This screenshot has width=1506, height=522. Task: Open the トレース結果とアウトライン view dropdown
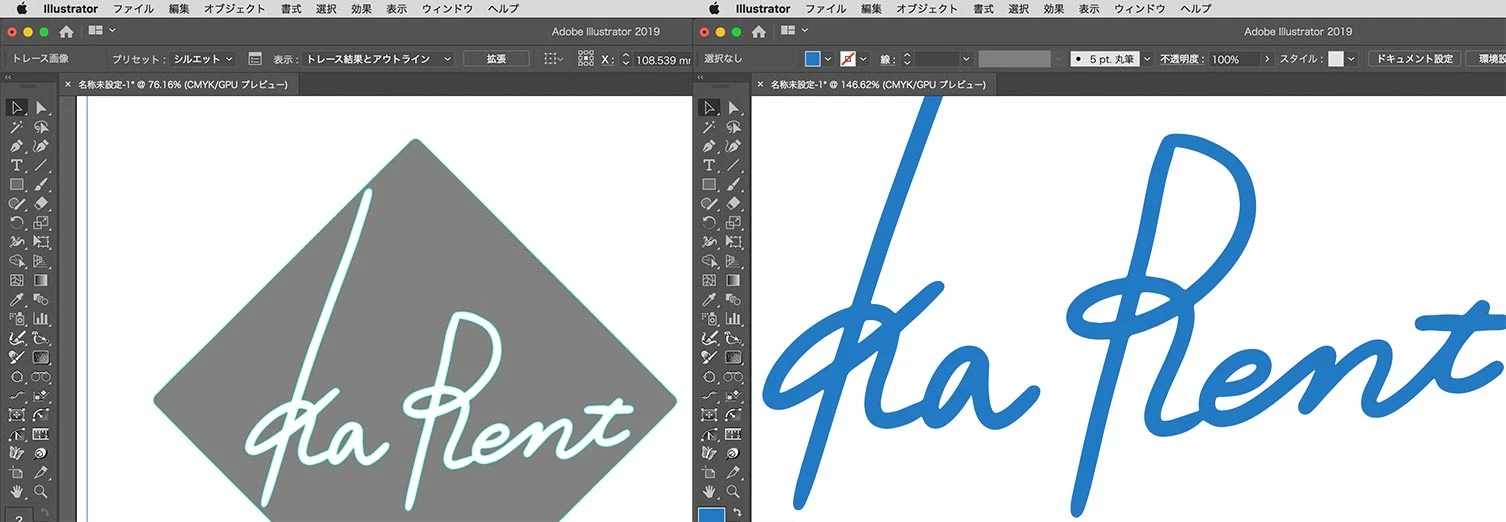click(x=379, y=59)
